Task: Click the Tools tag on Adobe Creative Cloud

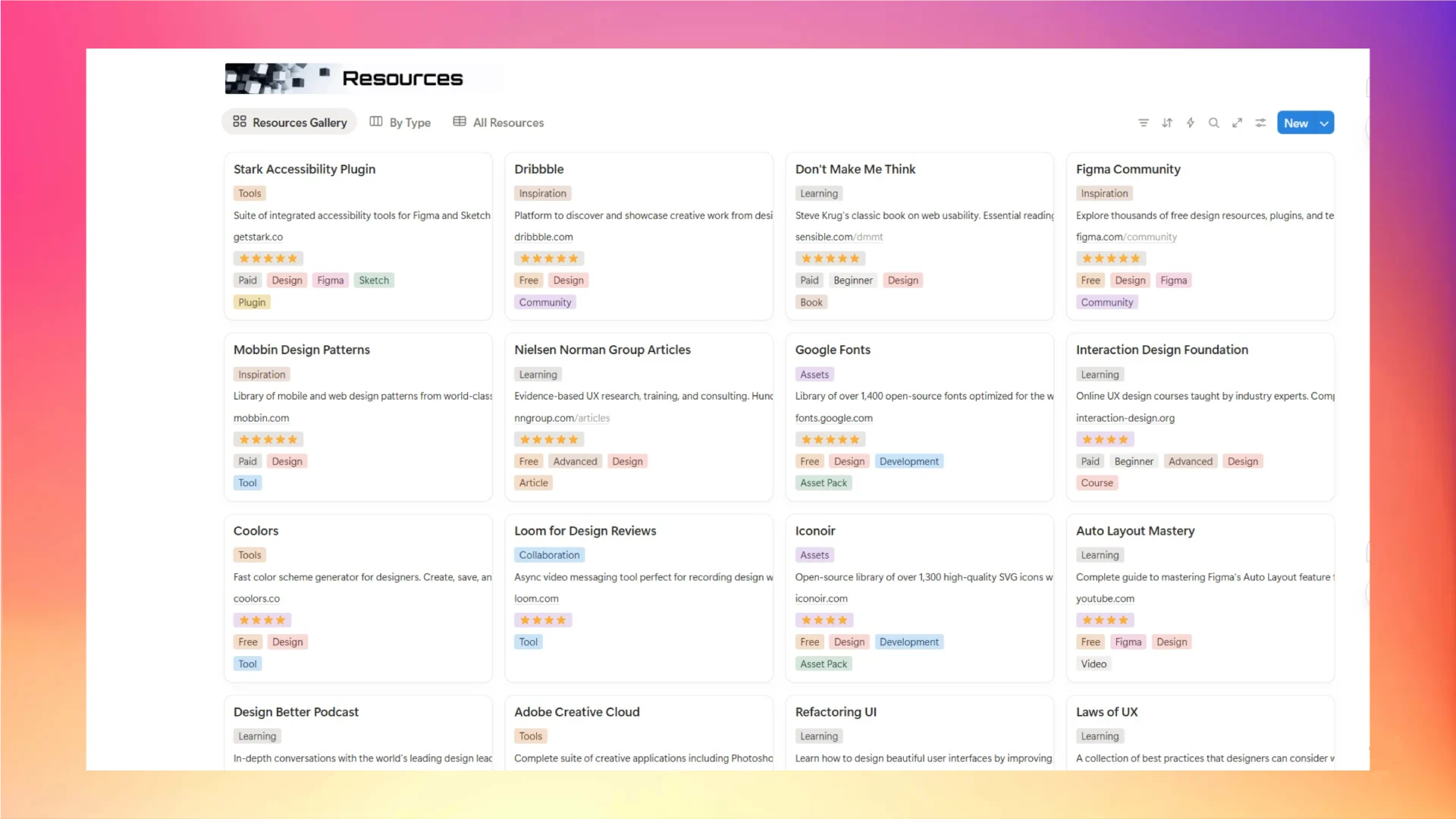Action: [x=531, y=736]
